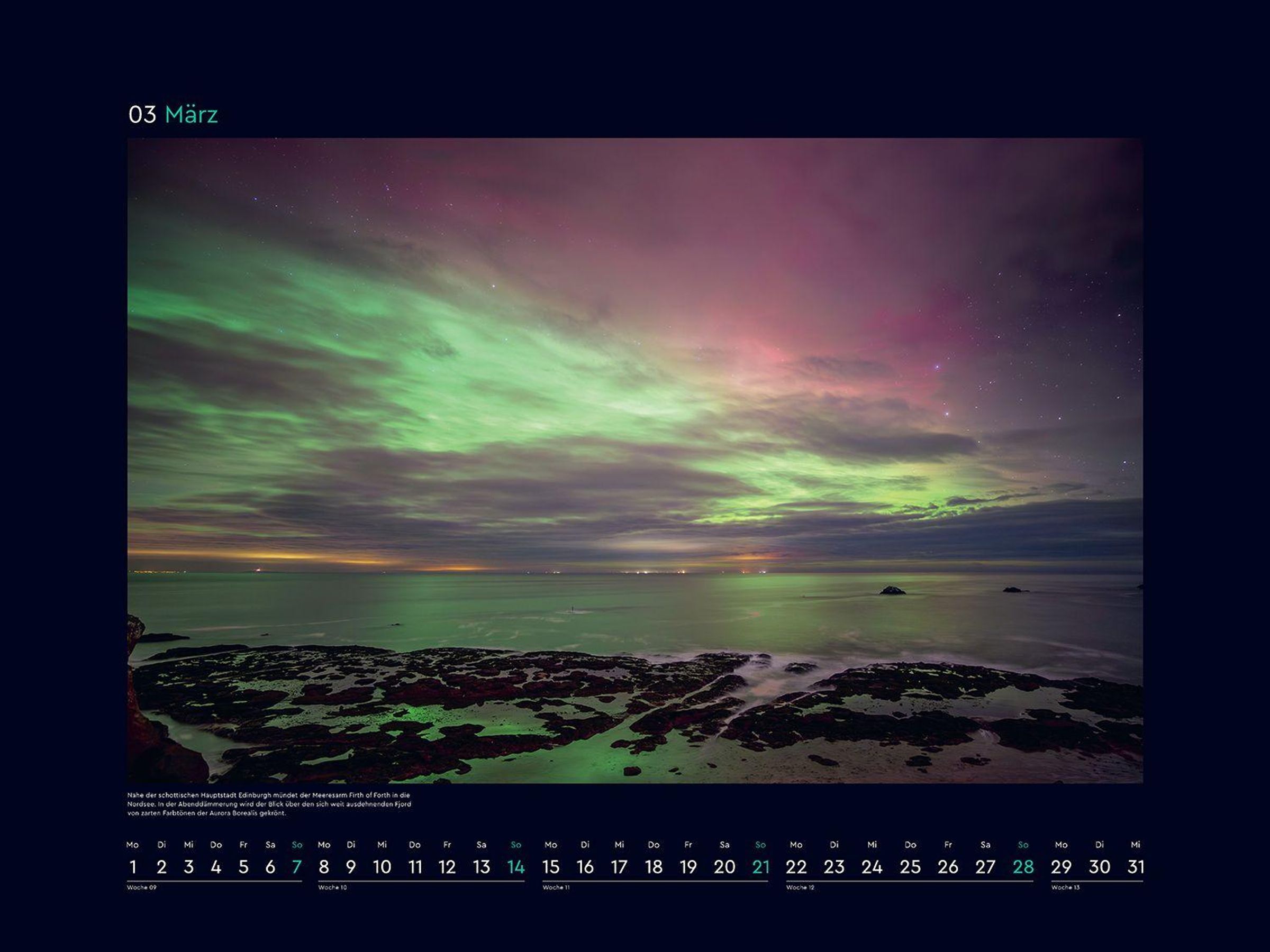
Task: Click the 03 month number
Action: 142,115
